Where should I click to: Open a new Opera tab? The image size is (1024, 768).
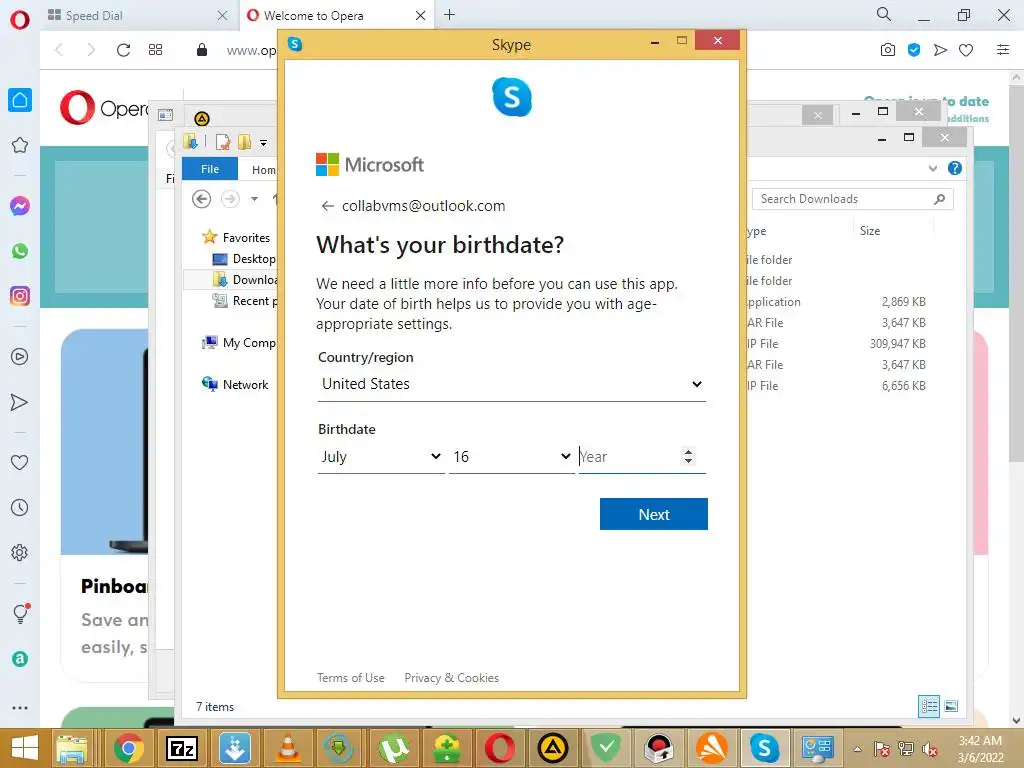coord(449,15)
